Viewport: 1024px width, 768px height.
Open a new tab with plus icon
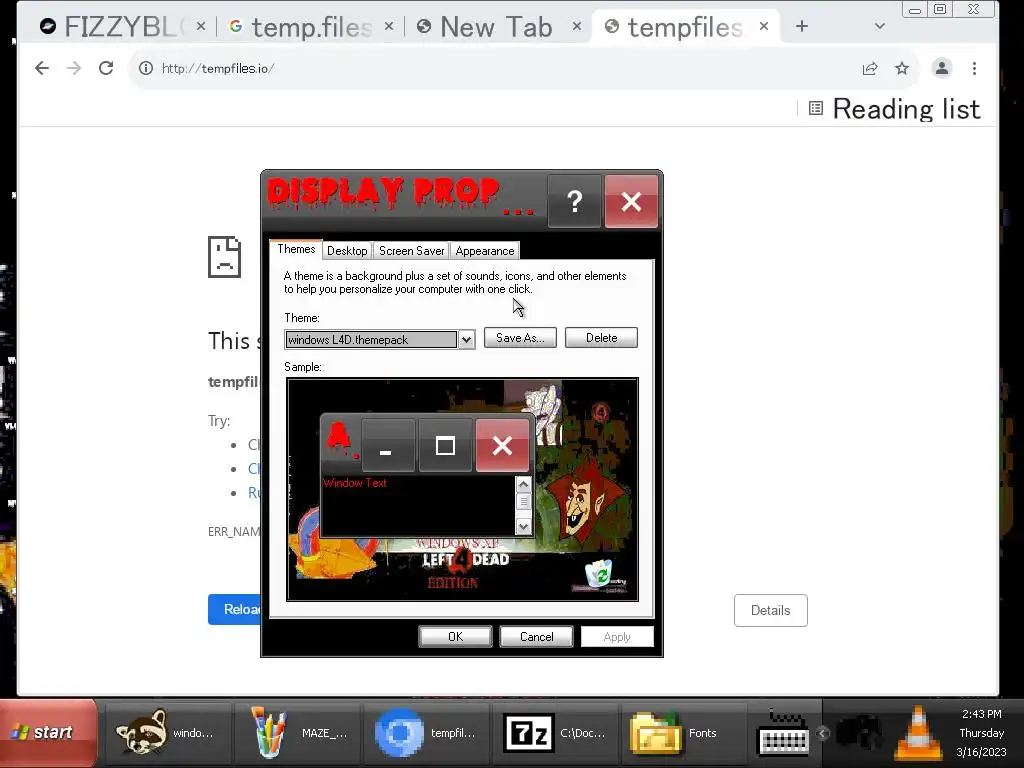pyautogui.click(x=802, y=26)
